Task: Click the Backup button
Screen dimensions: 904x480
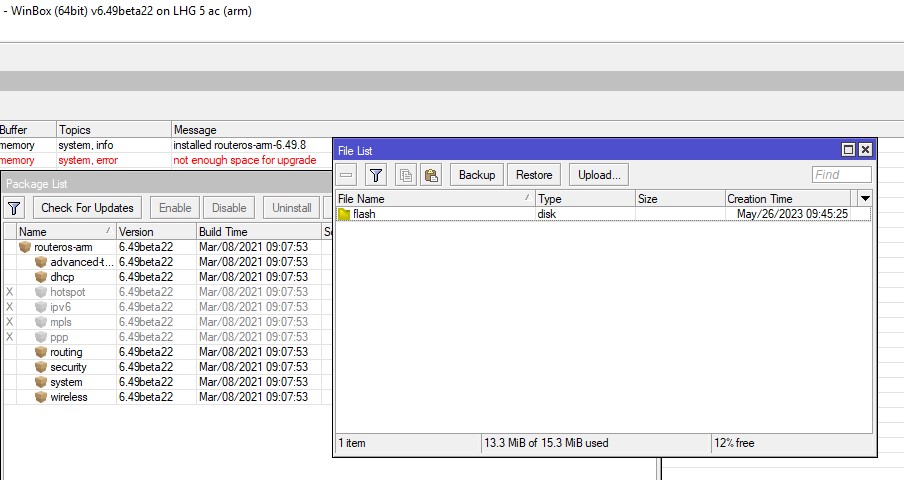Action: [477, 175]
